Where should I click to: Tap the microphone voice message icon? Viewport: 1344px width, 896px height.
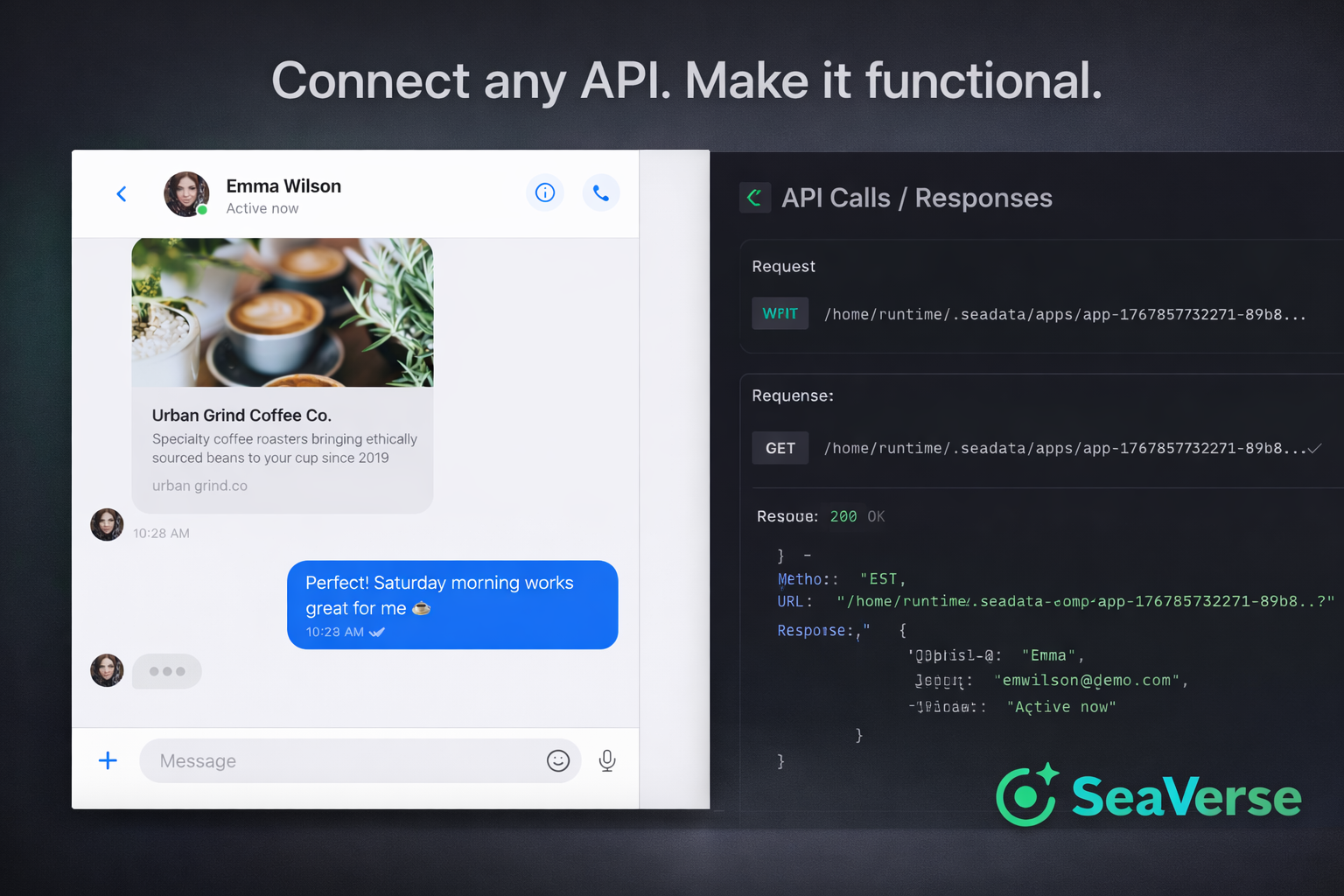tap(607, 760)
